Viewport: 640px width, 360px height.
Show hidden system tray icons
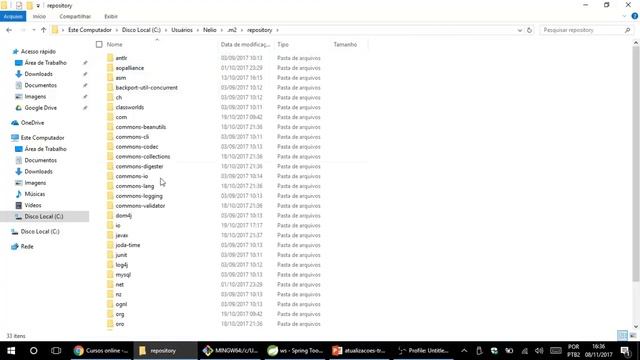point(464,351)
